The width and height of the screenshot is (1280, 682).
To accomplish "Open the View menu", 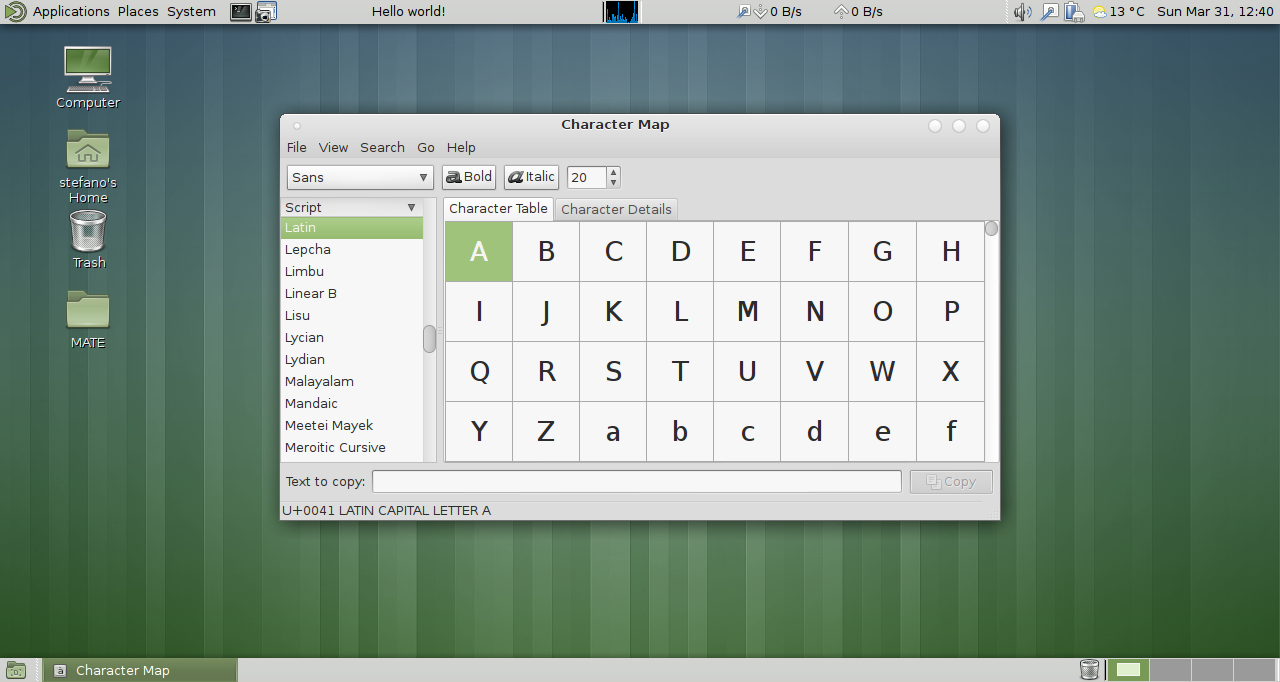I will 333,147.
